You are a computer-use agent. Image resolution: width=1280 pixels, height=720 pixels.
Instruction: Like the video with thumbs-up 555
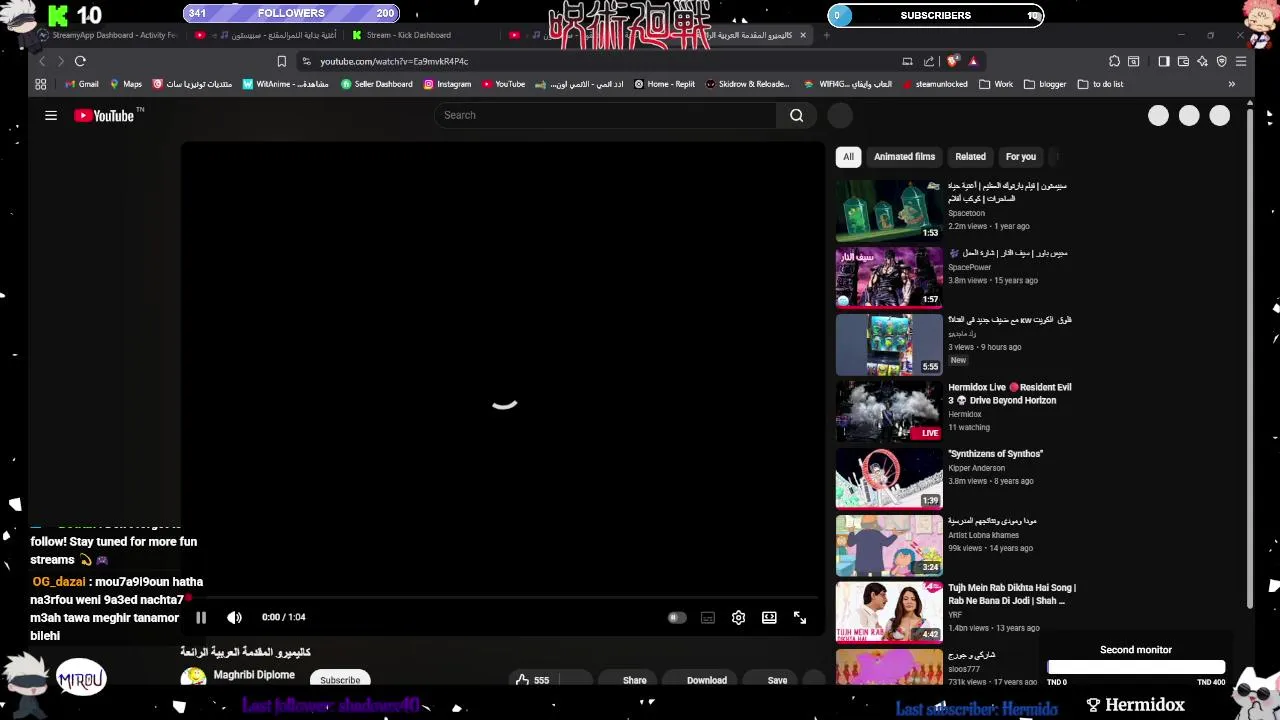point(532,680)
